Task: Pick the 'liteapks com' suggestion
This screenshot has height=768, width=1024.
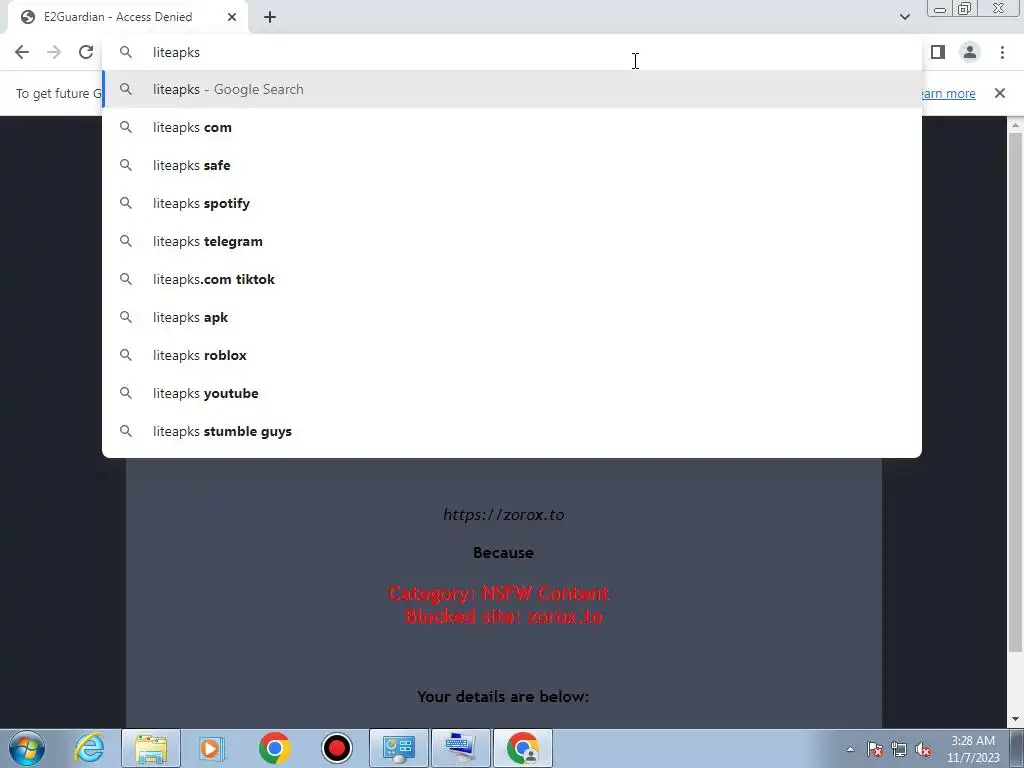Action: [512, 127]
